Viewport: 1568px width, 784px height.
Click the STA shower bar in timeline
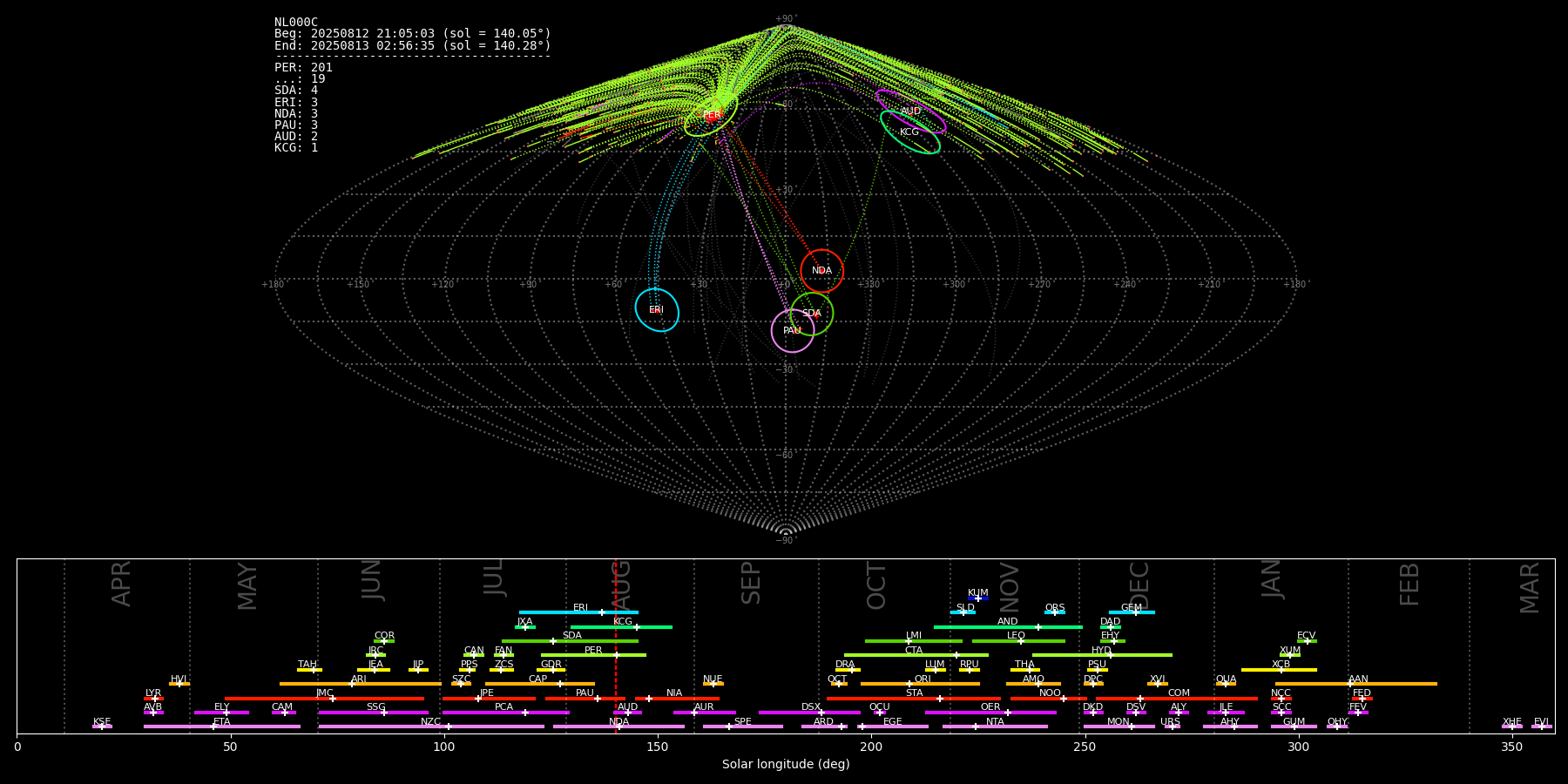coord(914,698)
